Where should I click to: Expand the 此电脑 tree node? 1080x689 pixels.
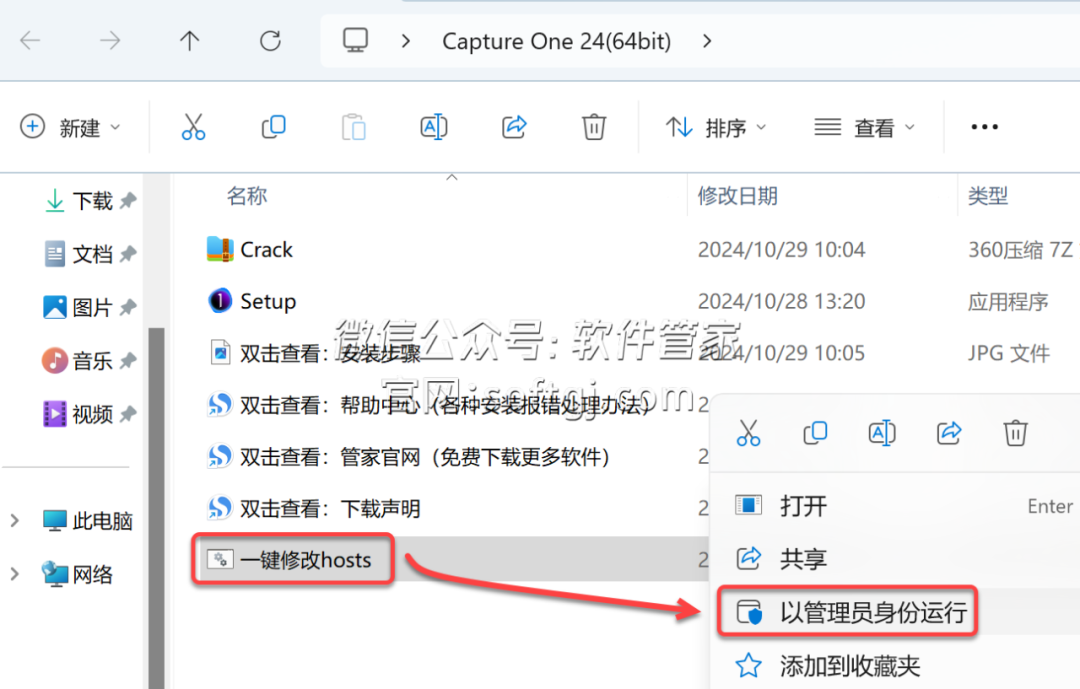click(x=14, y=521)
